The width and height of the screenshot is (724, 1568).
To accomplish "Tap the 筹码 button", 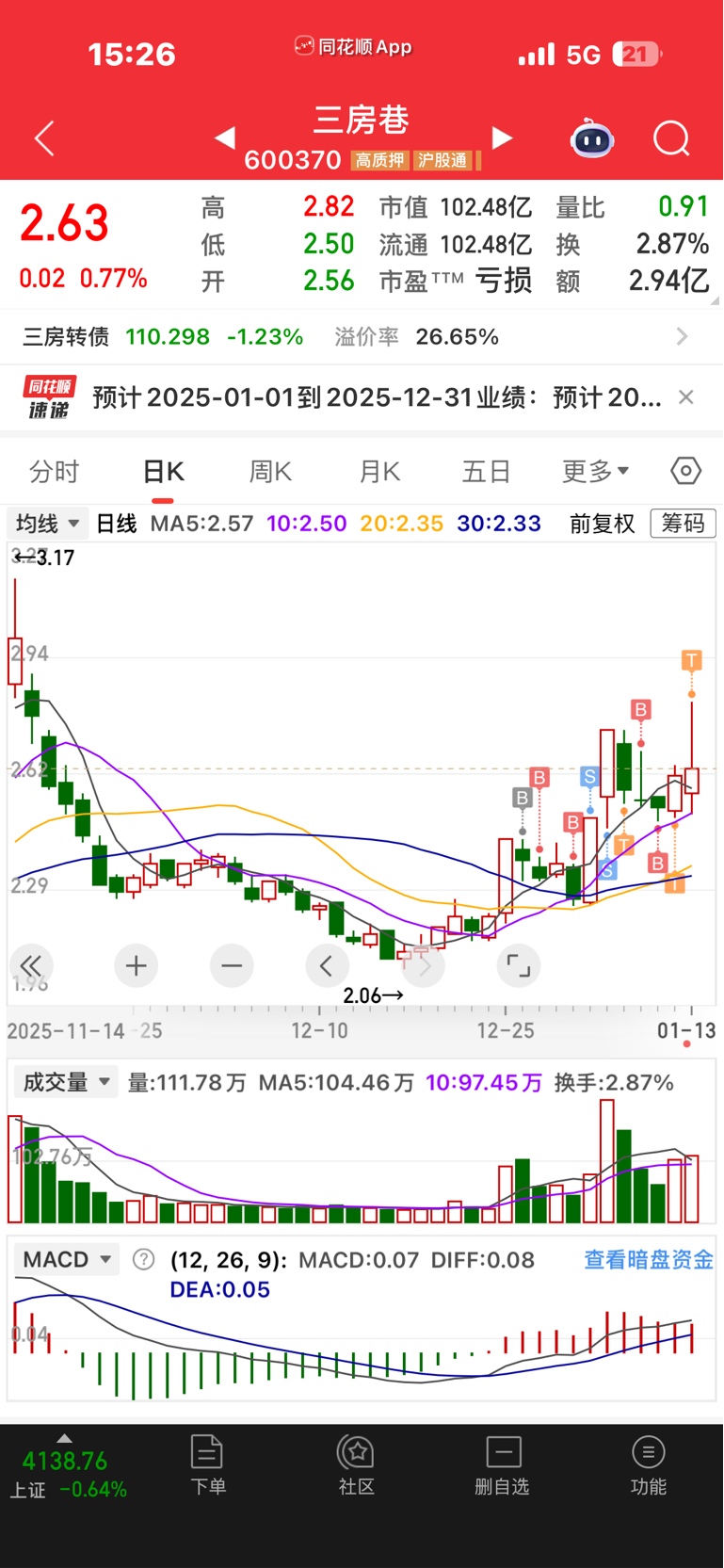I will point(684,523).
